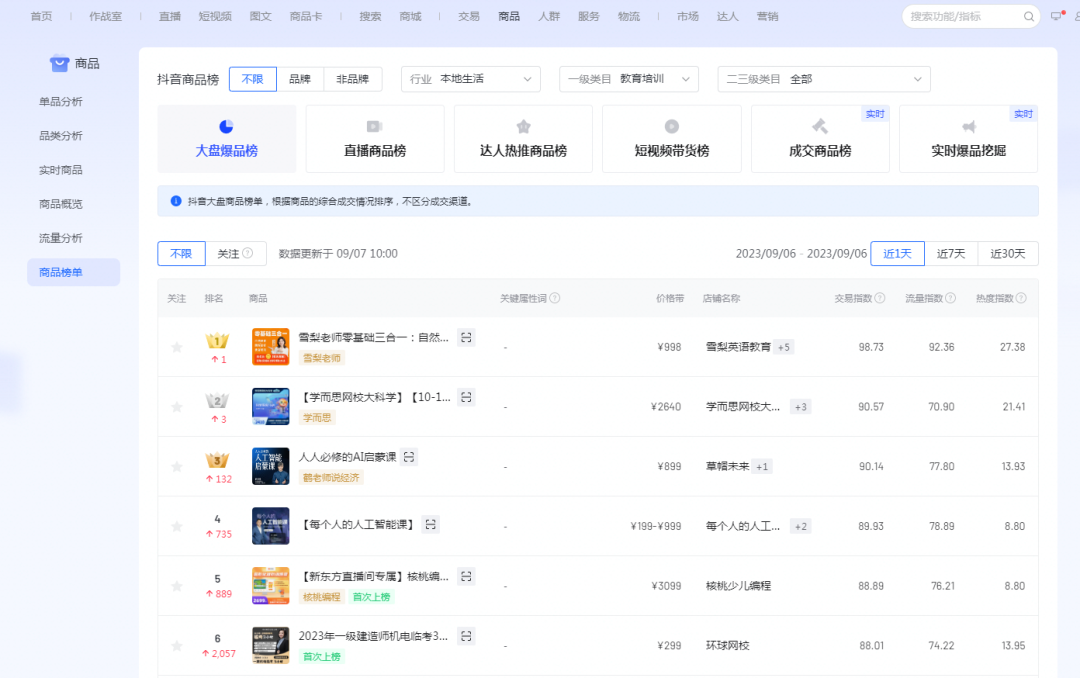Viewport: 1080px width, 678px height.
Task: Select 近1天 time range
Action: pyautogui.click(x=897, y=254)
